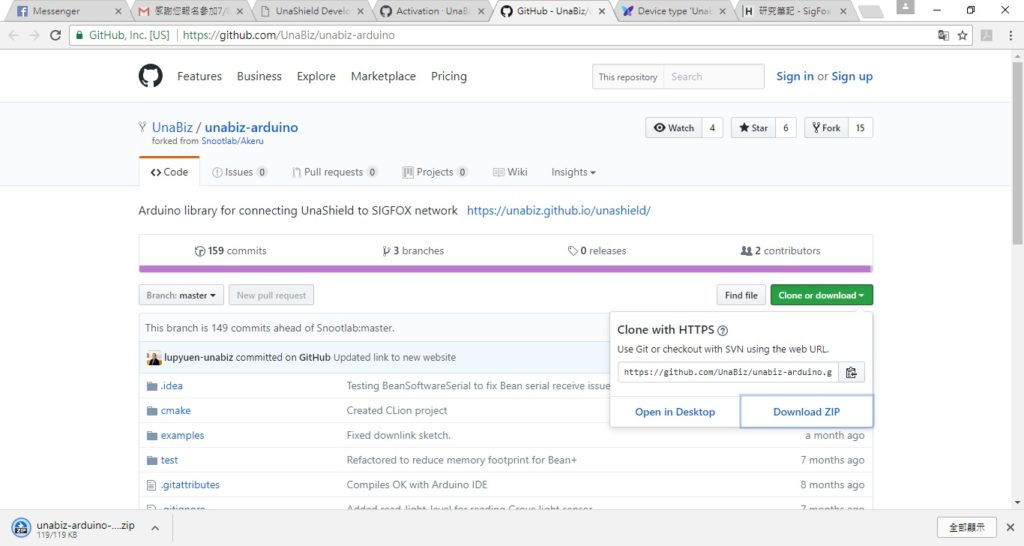Copy clone URL with clipboard icon
This screenshot has width=1024, height=546.
click(851, 372)
